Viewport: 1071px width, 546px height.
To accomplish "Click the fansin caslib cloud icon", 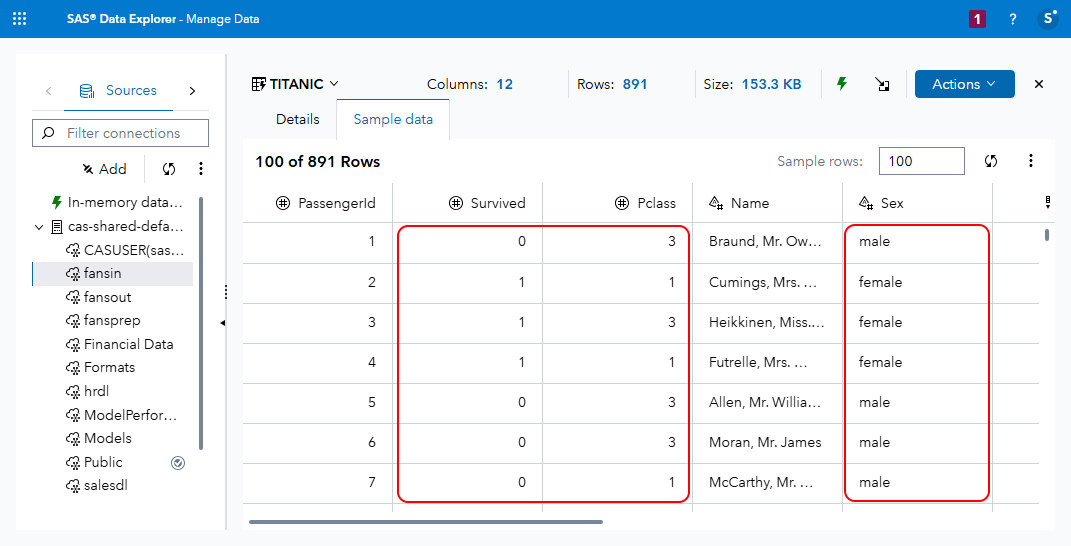I will click(x=73, y=274).
